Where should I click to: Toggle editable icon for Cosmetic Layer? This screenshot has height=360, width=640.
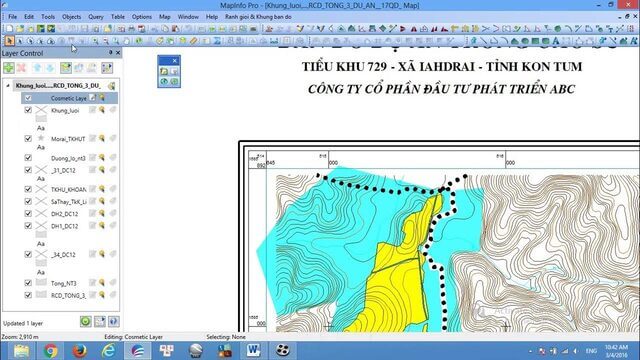point(93,98)
